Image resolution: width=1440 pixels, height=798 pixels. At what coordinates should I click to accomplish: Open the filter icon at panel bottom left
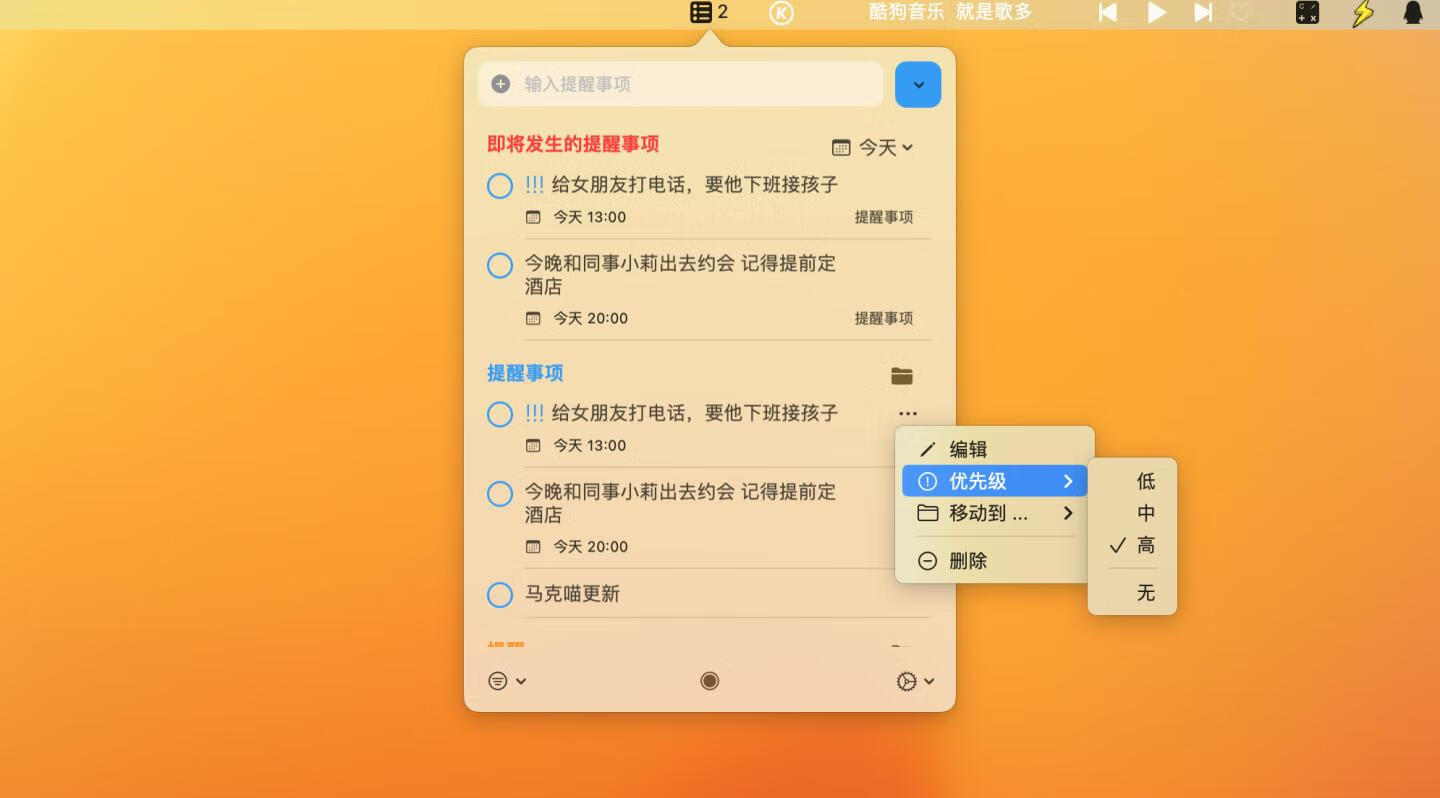pyautogui.click(x=498, y=681)
